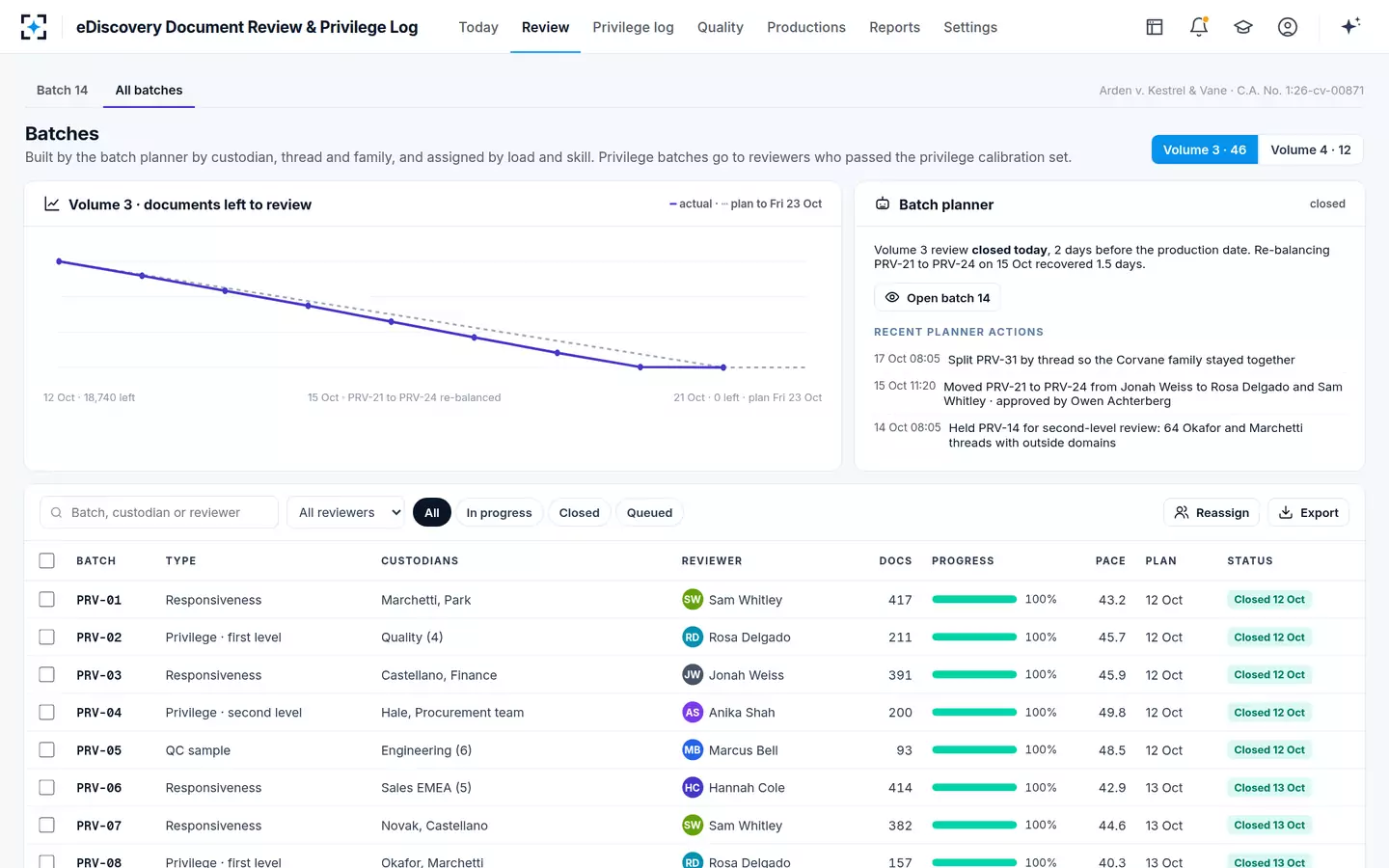Check the box for batch PRV-06
Screen dimensions: 1389x868
(46, 788)
